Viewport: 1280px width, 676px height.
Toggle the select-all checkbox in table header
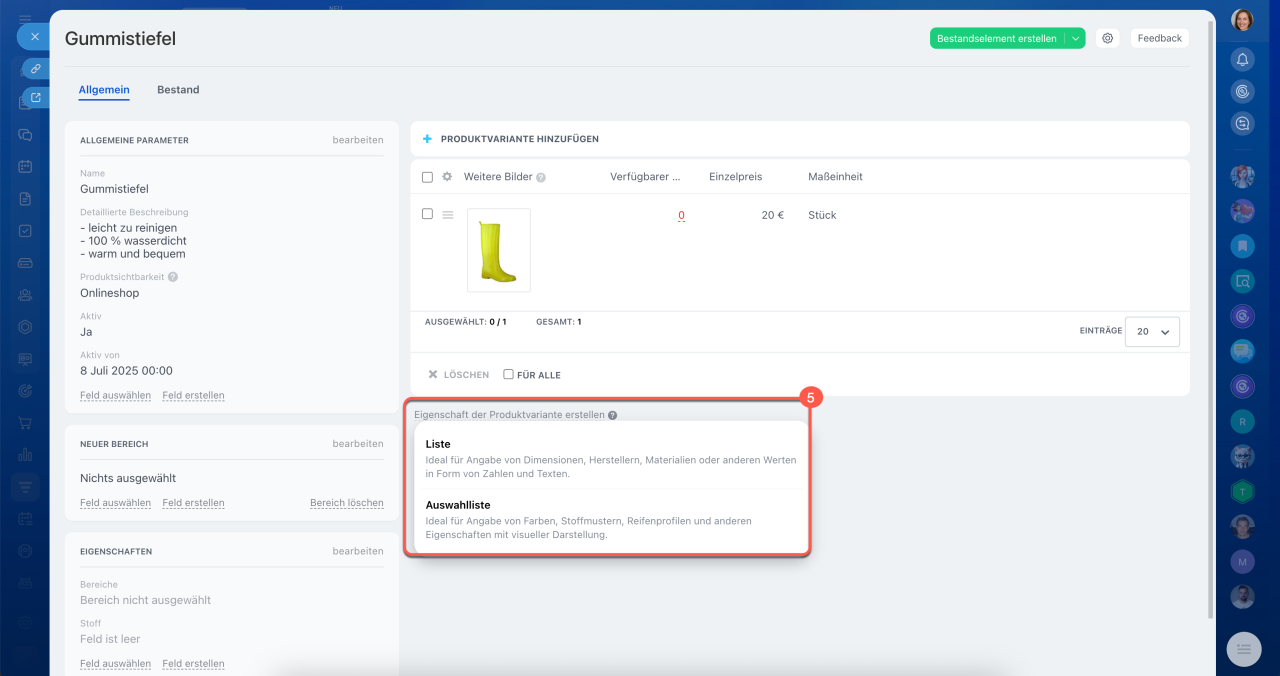coord(427,177)
